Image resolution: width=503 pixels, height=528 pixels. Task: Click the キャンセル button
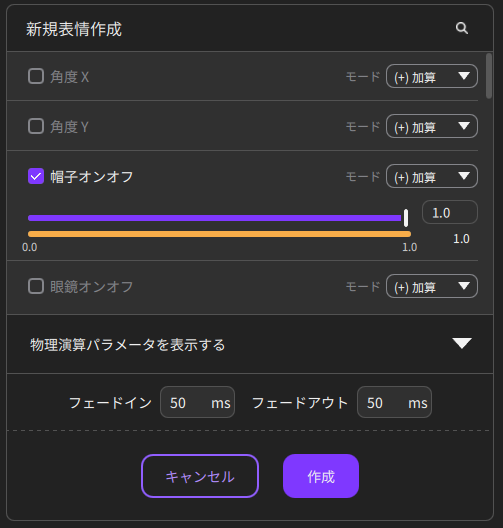(200, 476)
